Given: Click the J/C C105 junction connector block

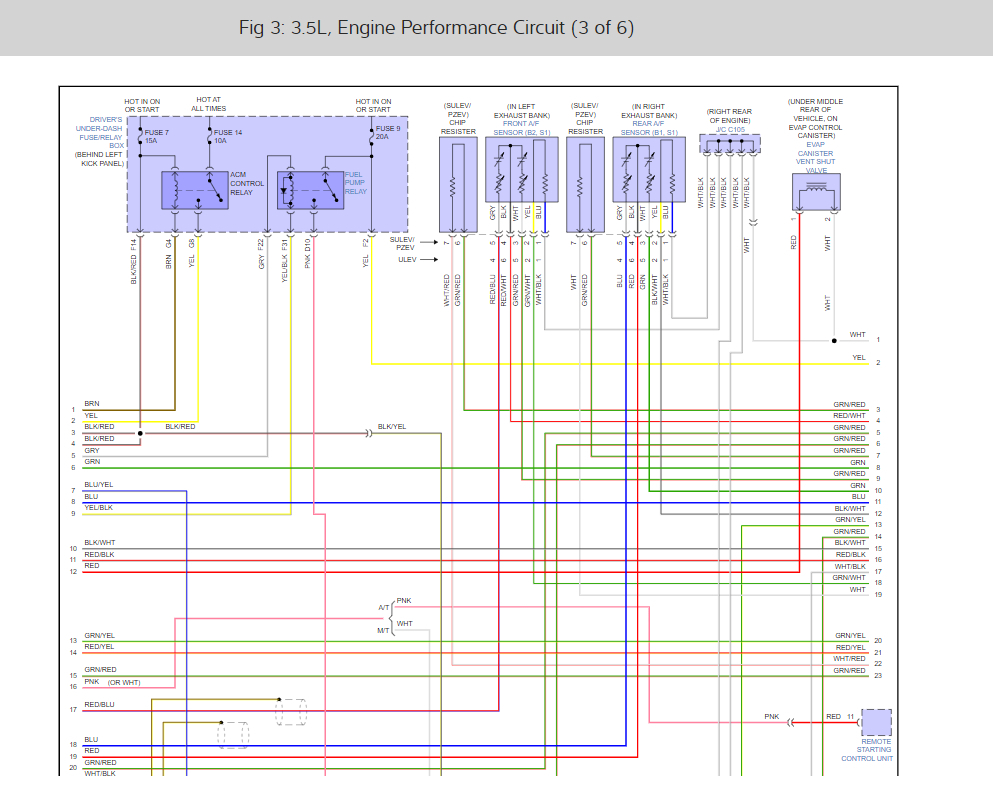Looking at the screenshot, I should click(x=729, y=144).
